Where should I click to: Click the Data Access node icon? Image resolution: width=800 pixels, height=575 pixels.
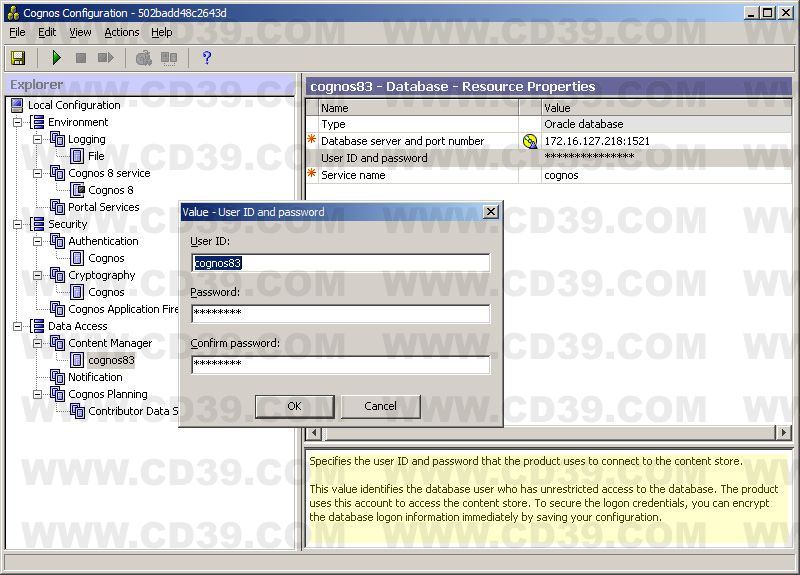[37, 327]
